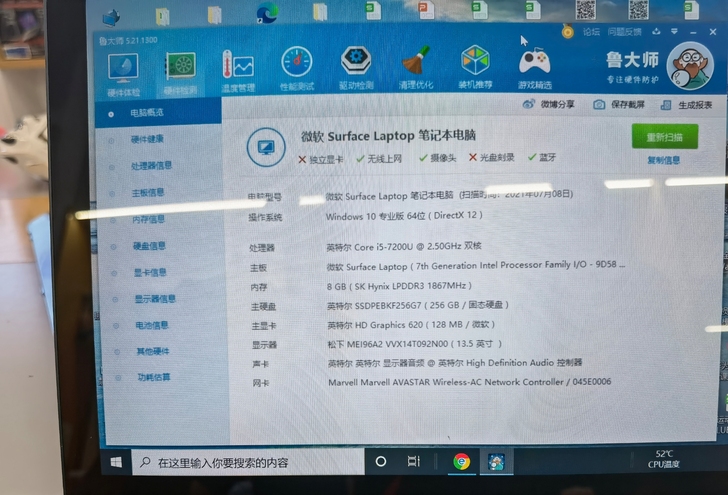Click the SSDPEBKF256G7 hard disk text

[x=417, y=305]
